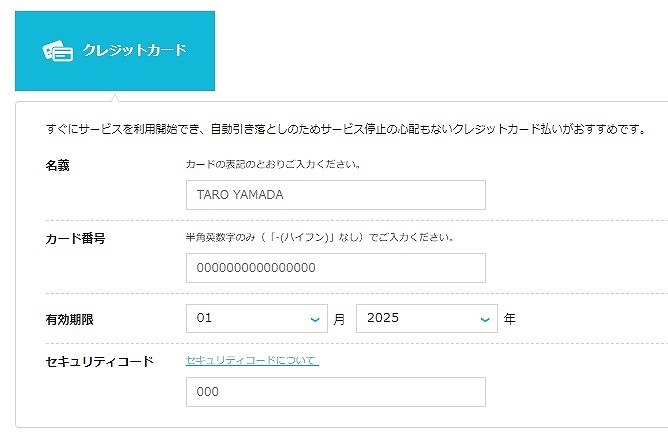
Task: Click the half-width hyphen hint above card number
Action: (x=320, y=237)
